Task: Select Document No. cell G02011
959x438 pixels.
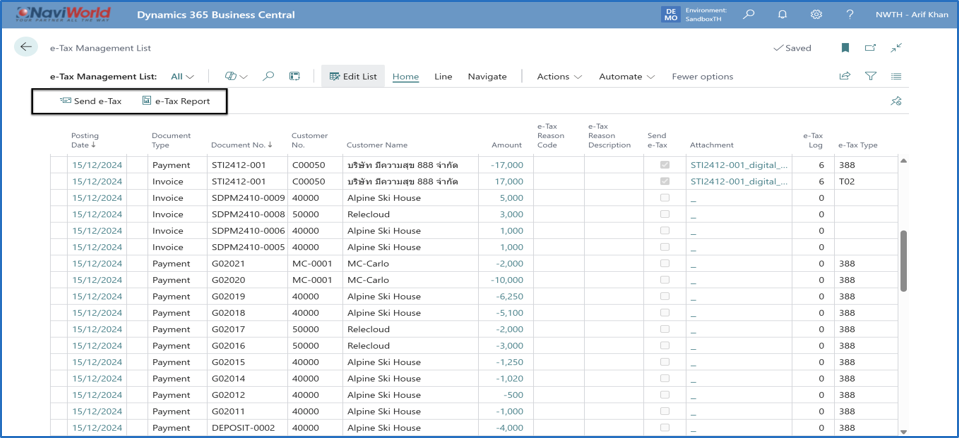Action: click(248, 411)
